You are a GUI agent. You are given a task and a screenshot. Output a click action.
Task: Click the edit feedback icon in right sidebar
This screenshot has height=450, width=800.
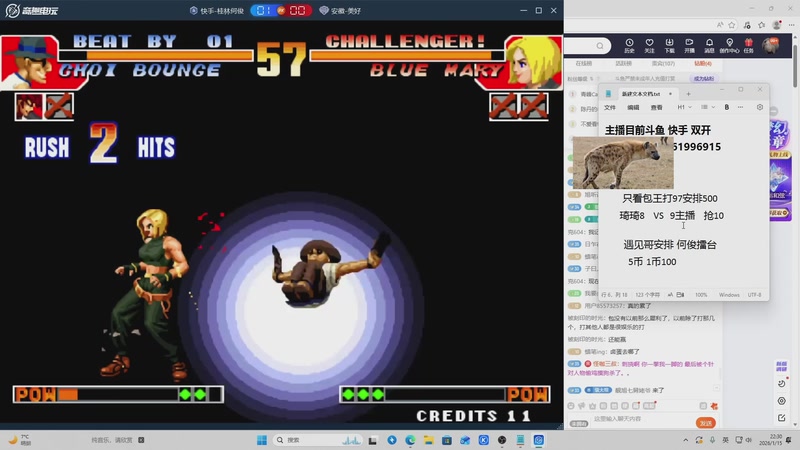tap(782, 418)
